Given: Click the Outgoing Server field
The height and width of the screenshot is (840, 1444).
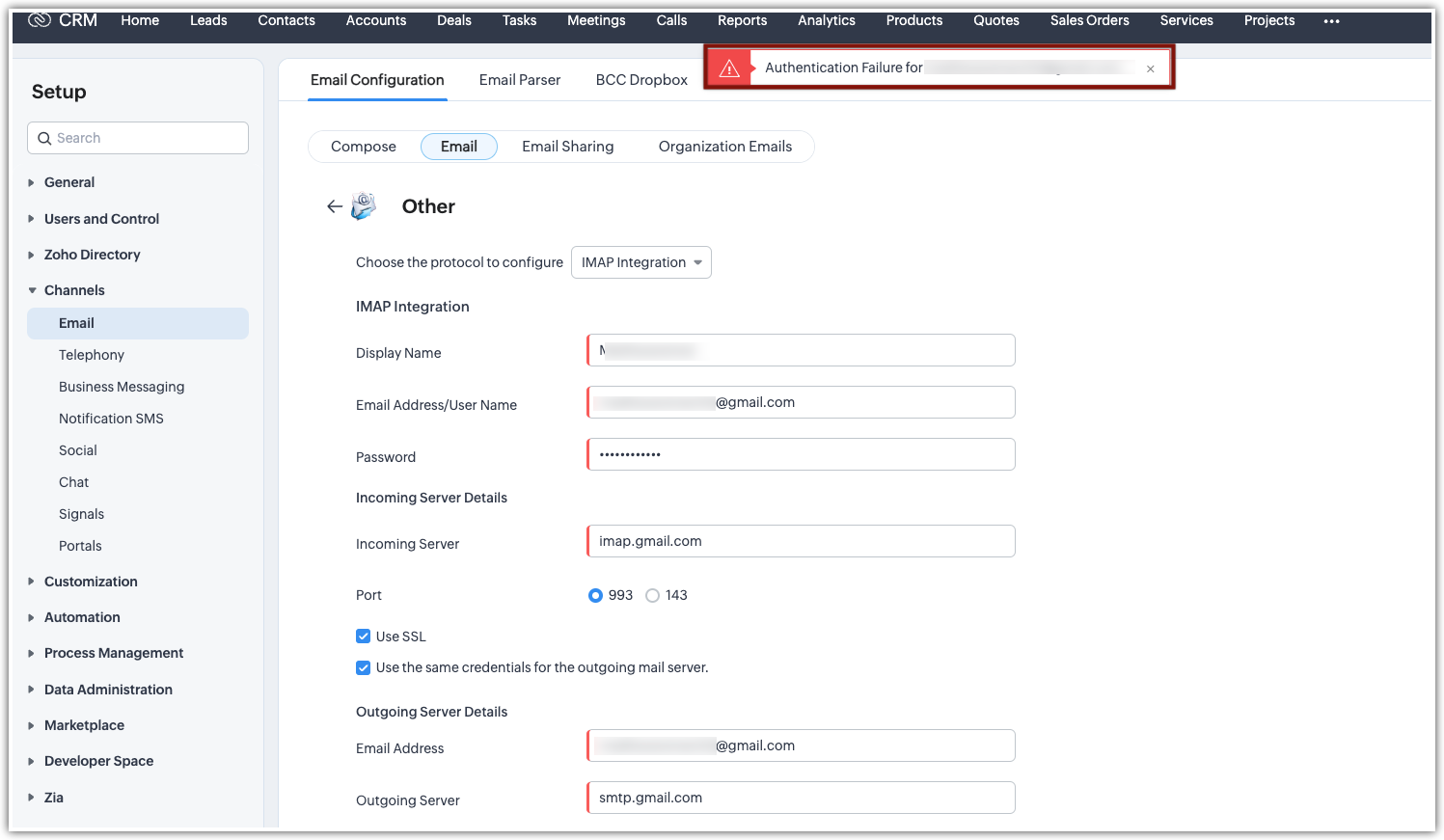Looking at the screenshot, I should [x=801, y=798].
